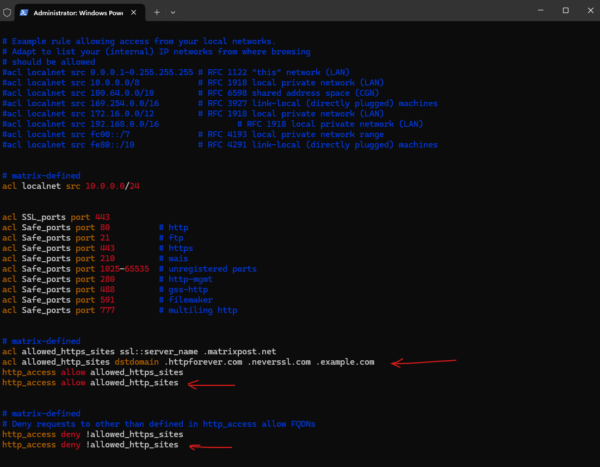Click the red arrow beside 'deny !allowed_http_sites'

(x=210, y=446)
